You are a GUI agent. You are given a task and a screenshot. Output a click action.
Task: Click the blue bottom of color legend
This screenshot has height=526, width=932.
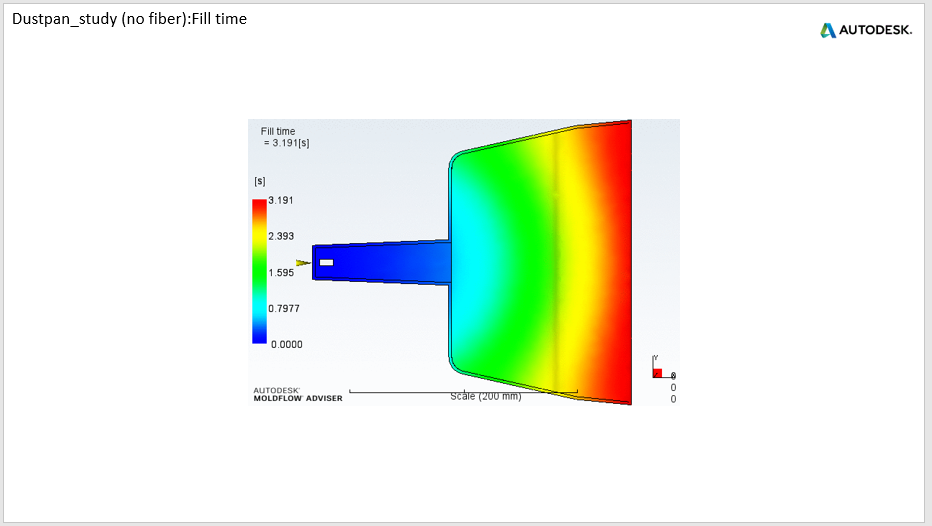click(259, 336)
